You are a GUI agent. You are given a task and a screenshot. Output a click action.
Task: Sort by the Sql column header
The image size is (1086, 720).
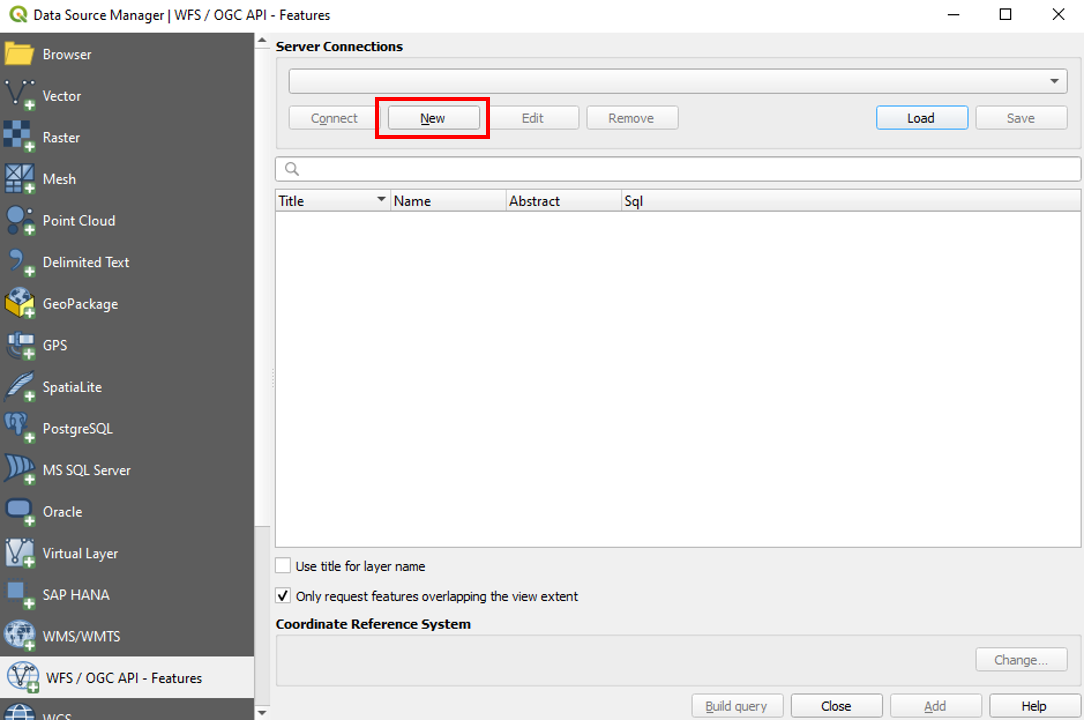[851, 201]
